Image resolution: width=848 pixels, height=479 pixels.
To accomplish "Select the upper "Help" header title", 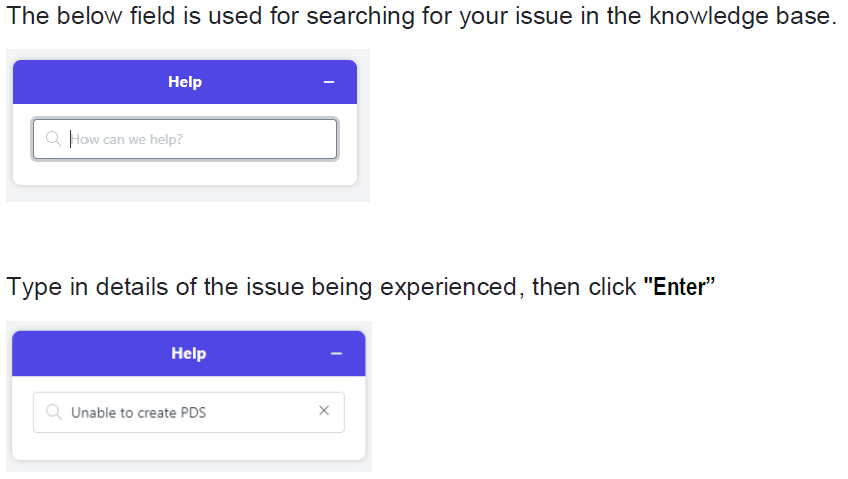I will [185, 82].
